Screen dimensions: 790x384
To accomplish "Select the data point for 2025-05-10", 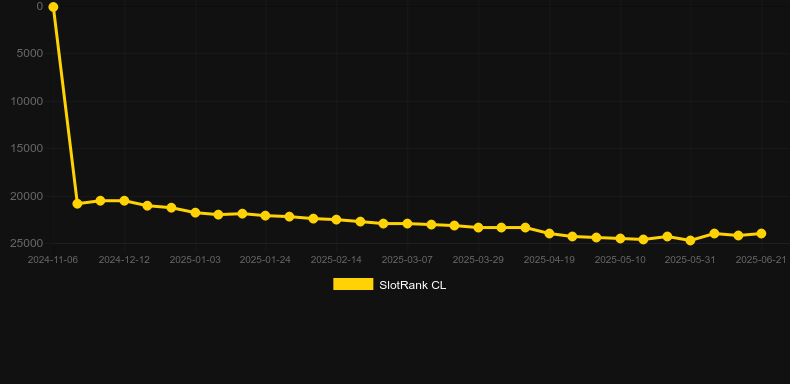I will click(x=620, y=238).
